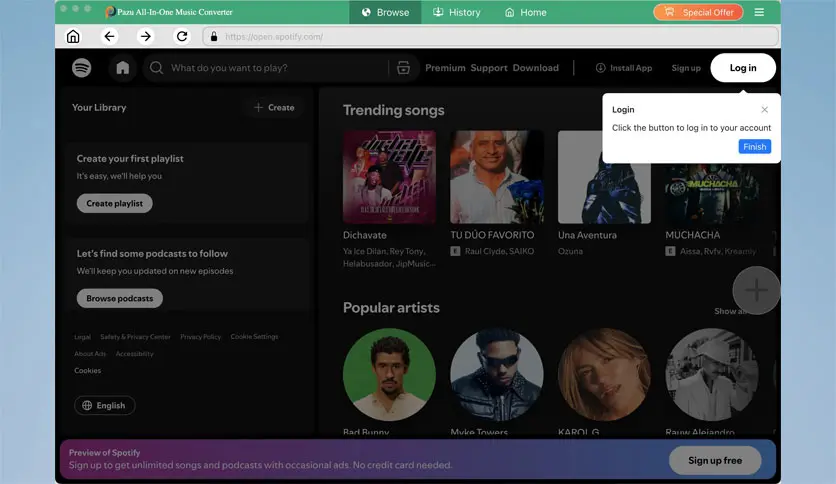Click Sign up in the top bar
This screenshot has width=836, height=484.
click(686, 68)
